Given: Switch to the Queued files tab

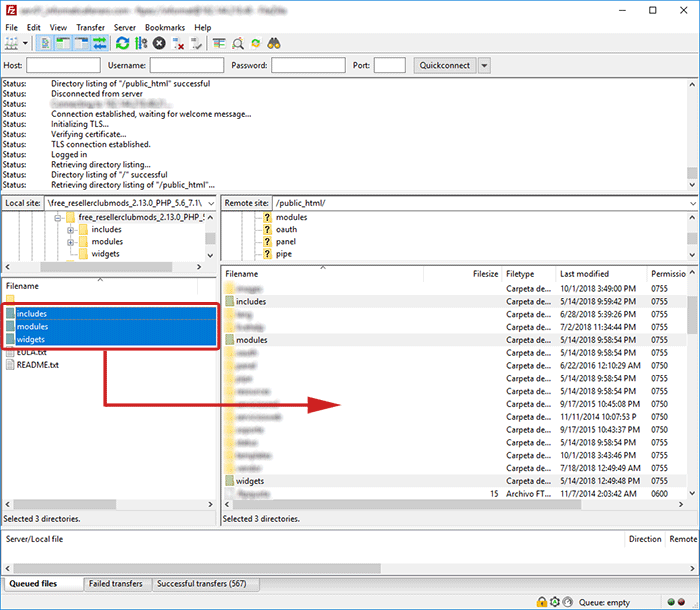Looking at the screenshot, I should tap(43, 584).
